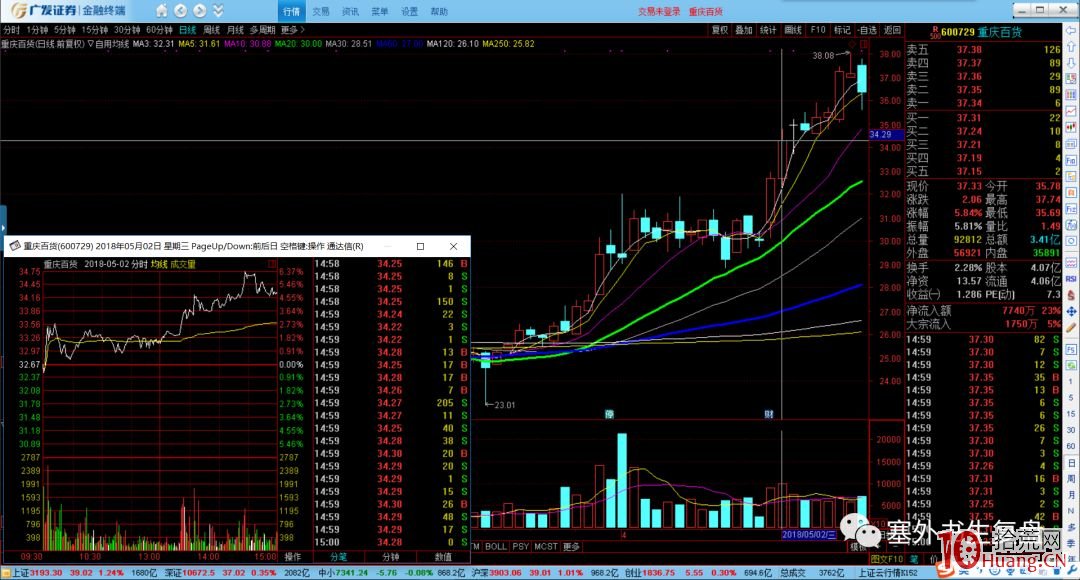Go to the home page icon
Screen dimensions: 1080x580
(x=161, y=10)
